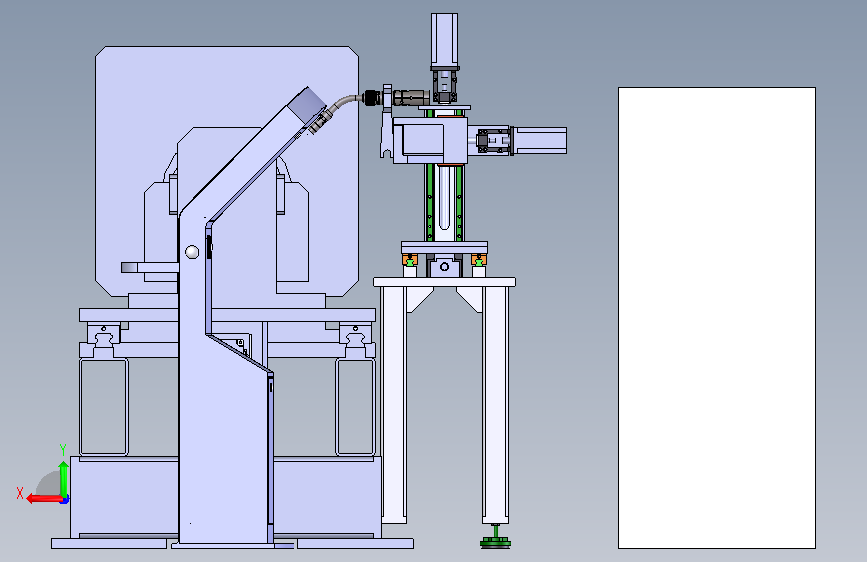The height and width of the screenshot is (562, 867).
Task: Select the vertical servo motor at the top
Action: pyautogui.click(x=445, y=40)
